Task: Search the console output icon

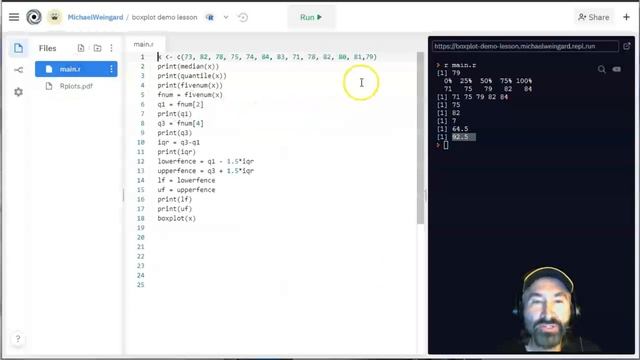Action: 602,69
